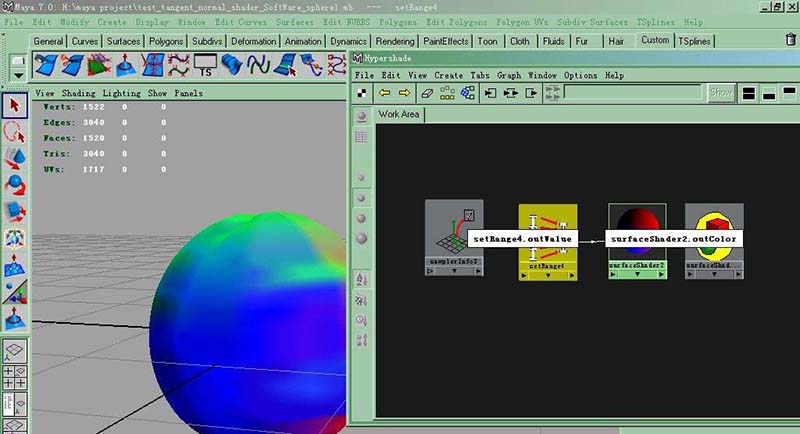The height and width of the screenshot is (434, 800).
Task: Click the green curve shelf icon
Action: [x=258, y=66]
